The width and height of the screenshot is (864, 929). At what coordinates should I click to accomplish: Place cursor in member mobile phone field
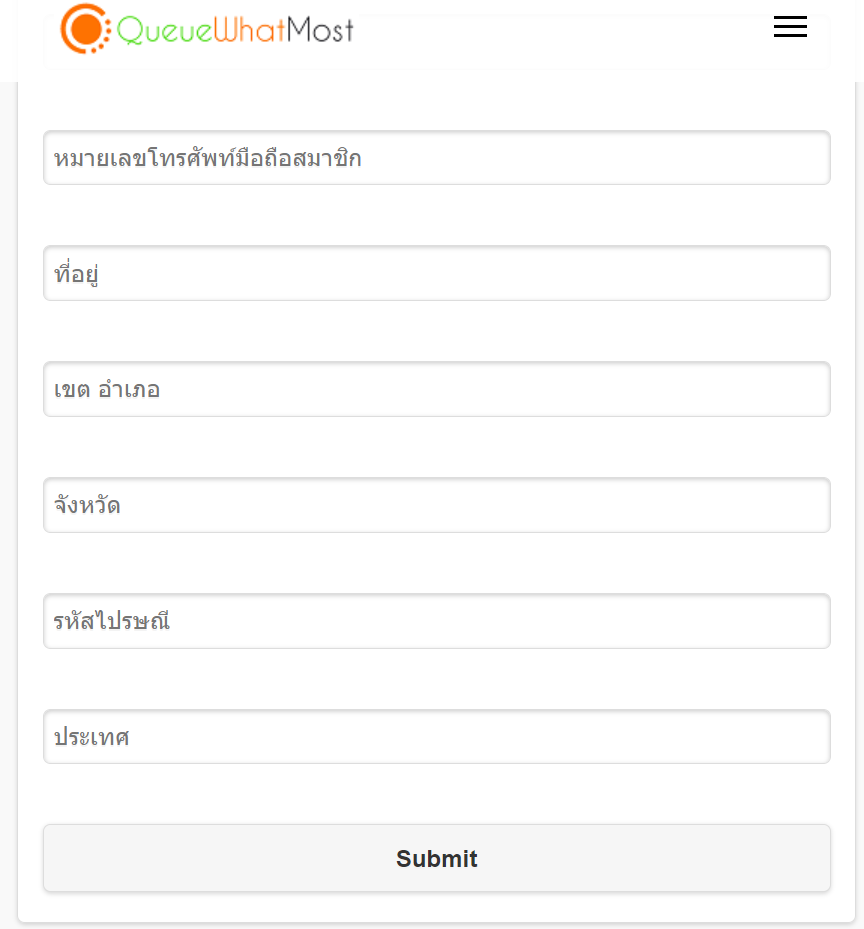click(437, 158)
